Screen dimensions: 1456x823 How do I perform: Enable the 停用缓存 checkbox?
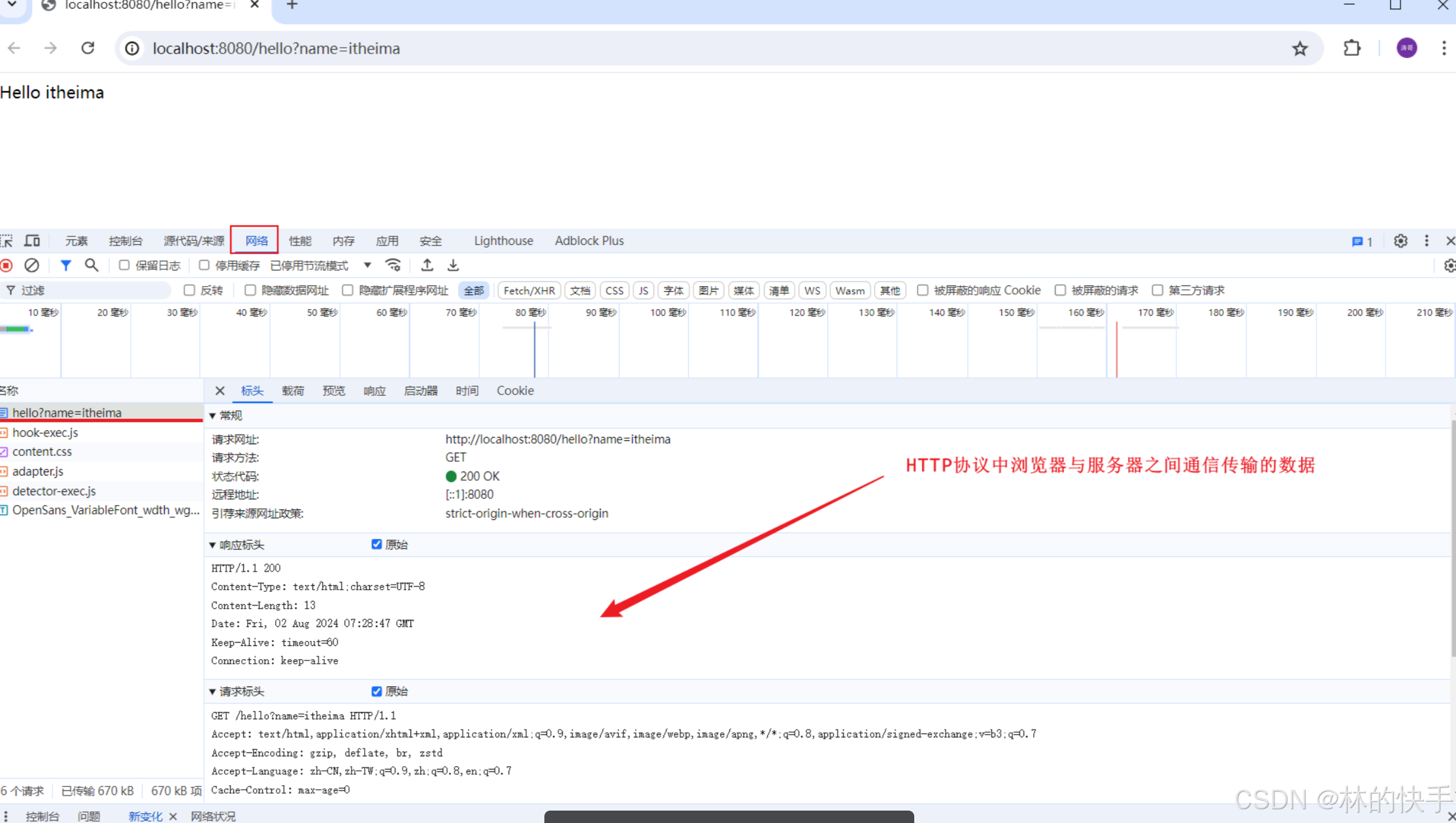(x=204, y=265)
